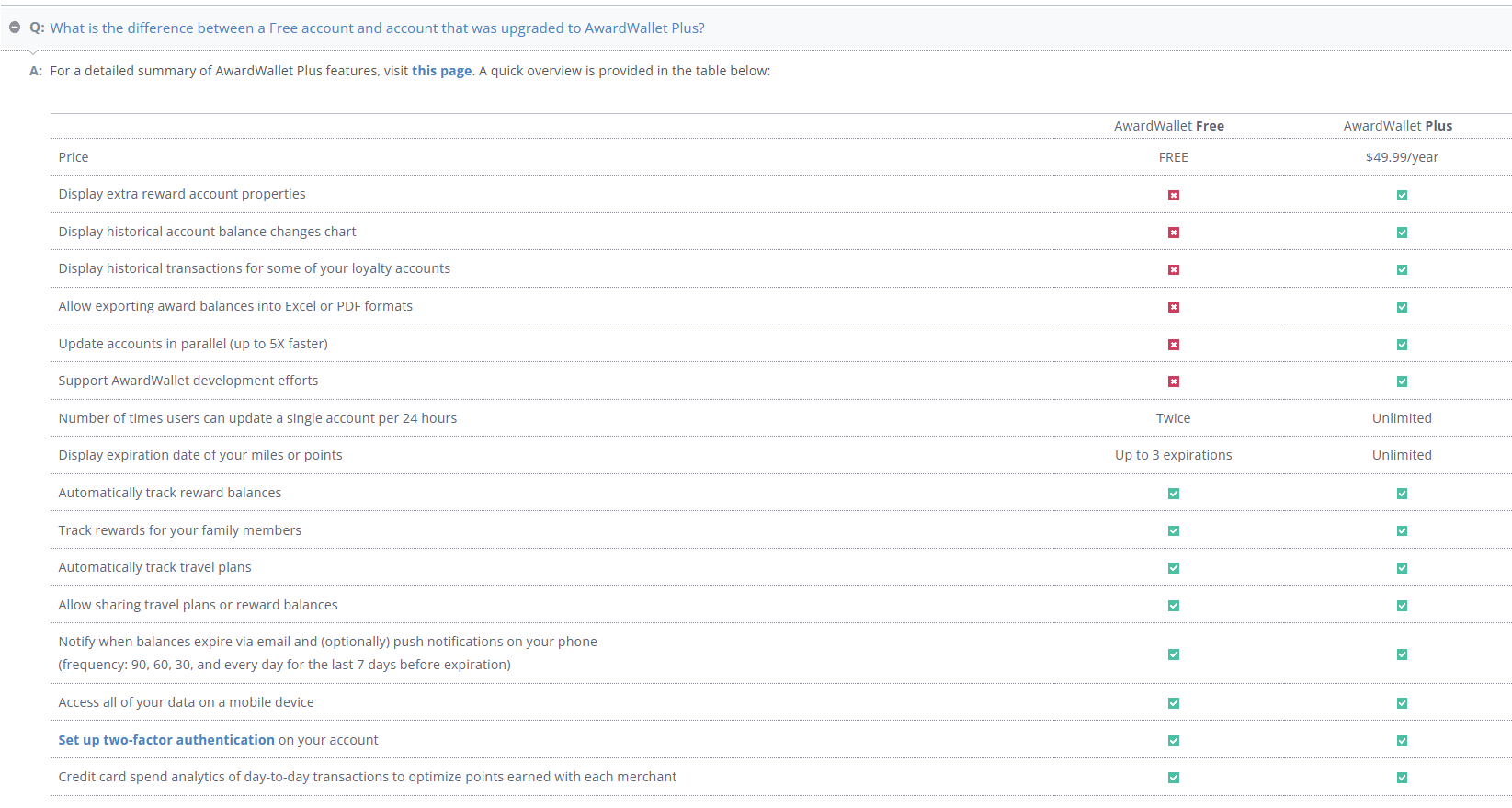
Task: Click the 'Price' row label
Action: pos(74,157)
